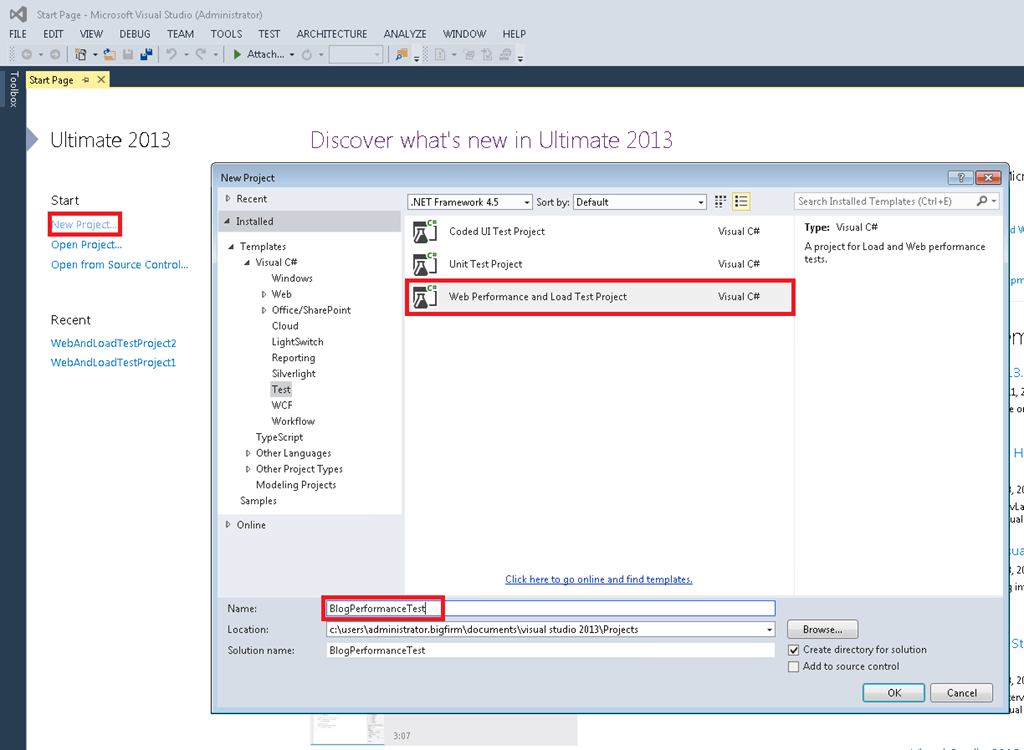Click the New Project toolbar icon
Screen dimensions: 1024x750
coord(81,55)
